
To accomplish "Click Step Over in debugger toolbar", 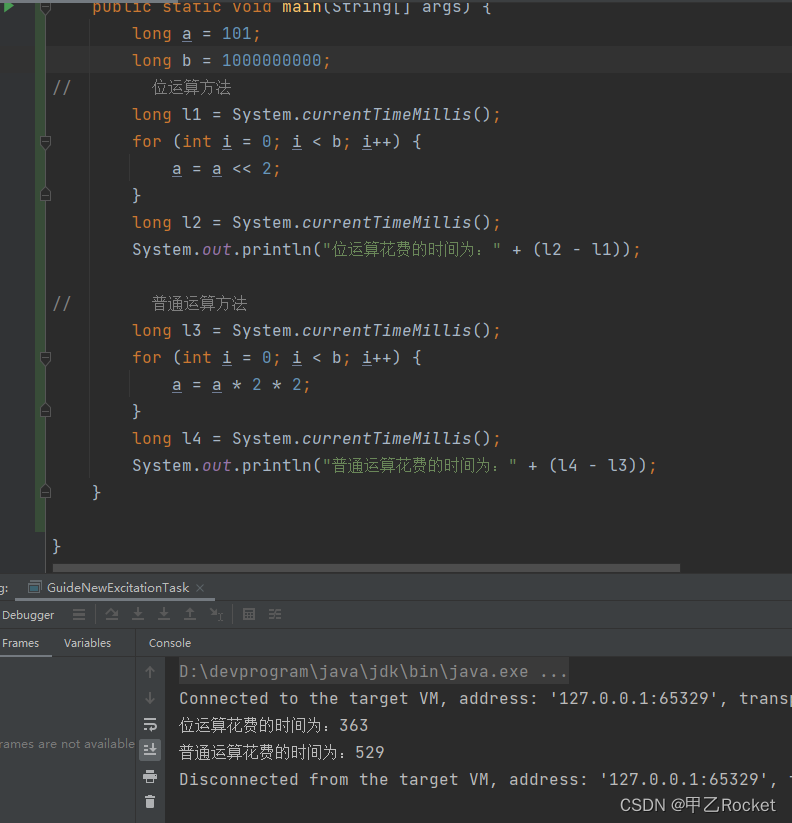I will click(112, 614).
